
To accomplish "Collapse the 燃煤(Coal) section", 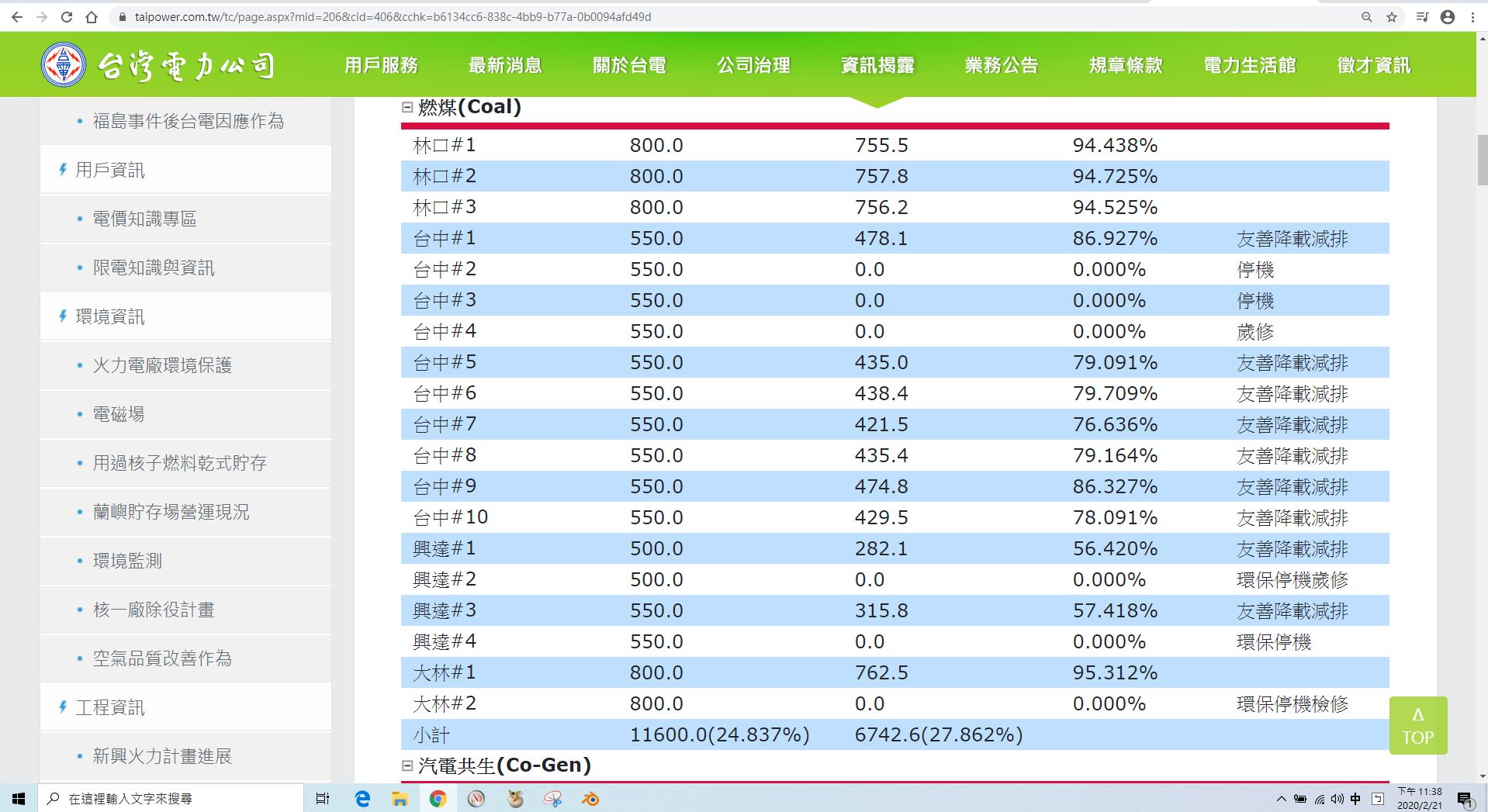I will (x=407, y=107).
